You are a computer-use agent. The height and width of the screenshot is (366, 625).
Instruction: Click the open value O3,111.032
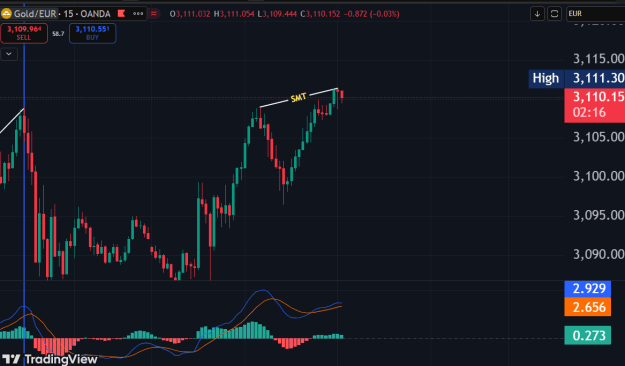pos(190,14)
